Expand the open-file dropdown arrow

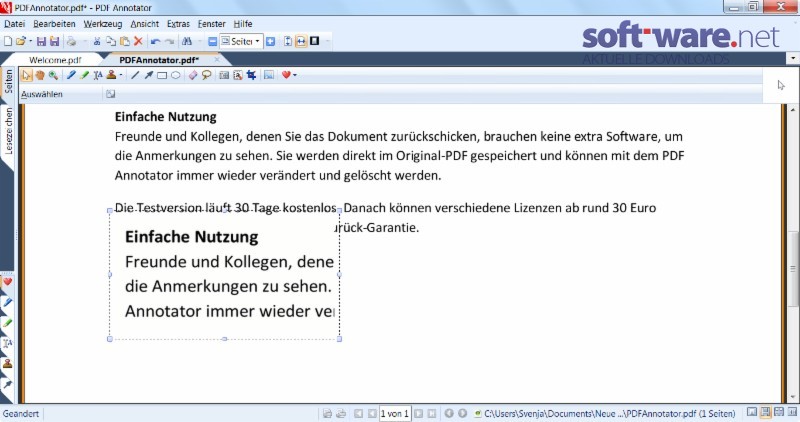[31, 41]
